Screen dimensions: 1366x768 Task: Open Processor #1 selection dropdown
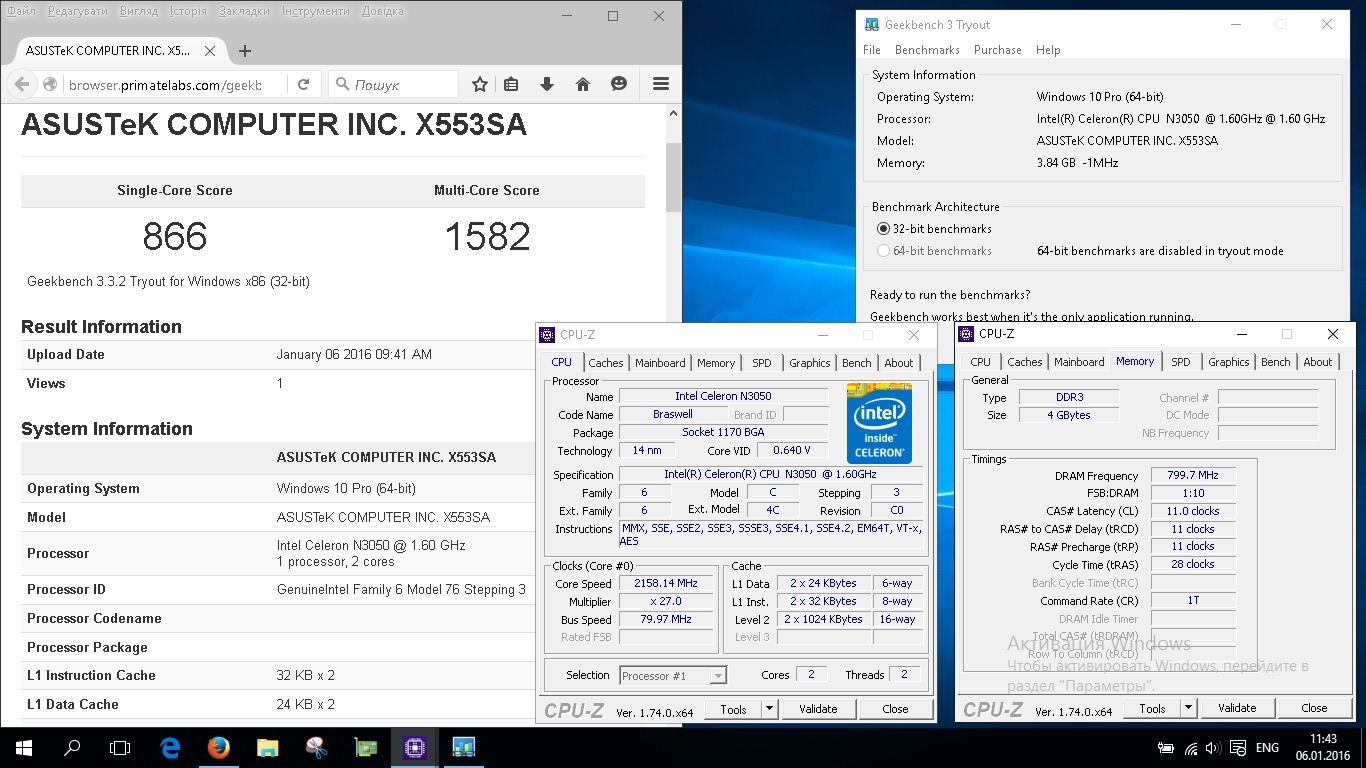(673, 676)
